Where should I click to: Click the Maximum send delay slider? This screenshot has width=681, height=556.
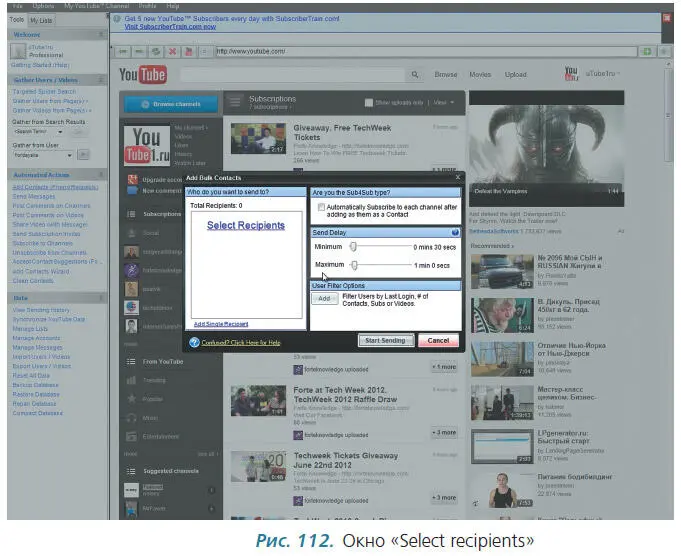[354, 265]
